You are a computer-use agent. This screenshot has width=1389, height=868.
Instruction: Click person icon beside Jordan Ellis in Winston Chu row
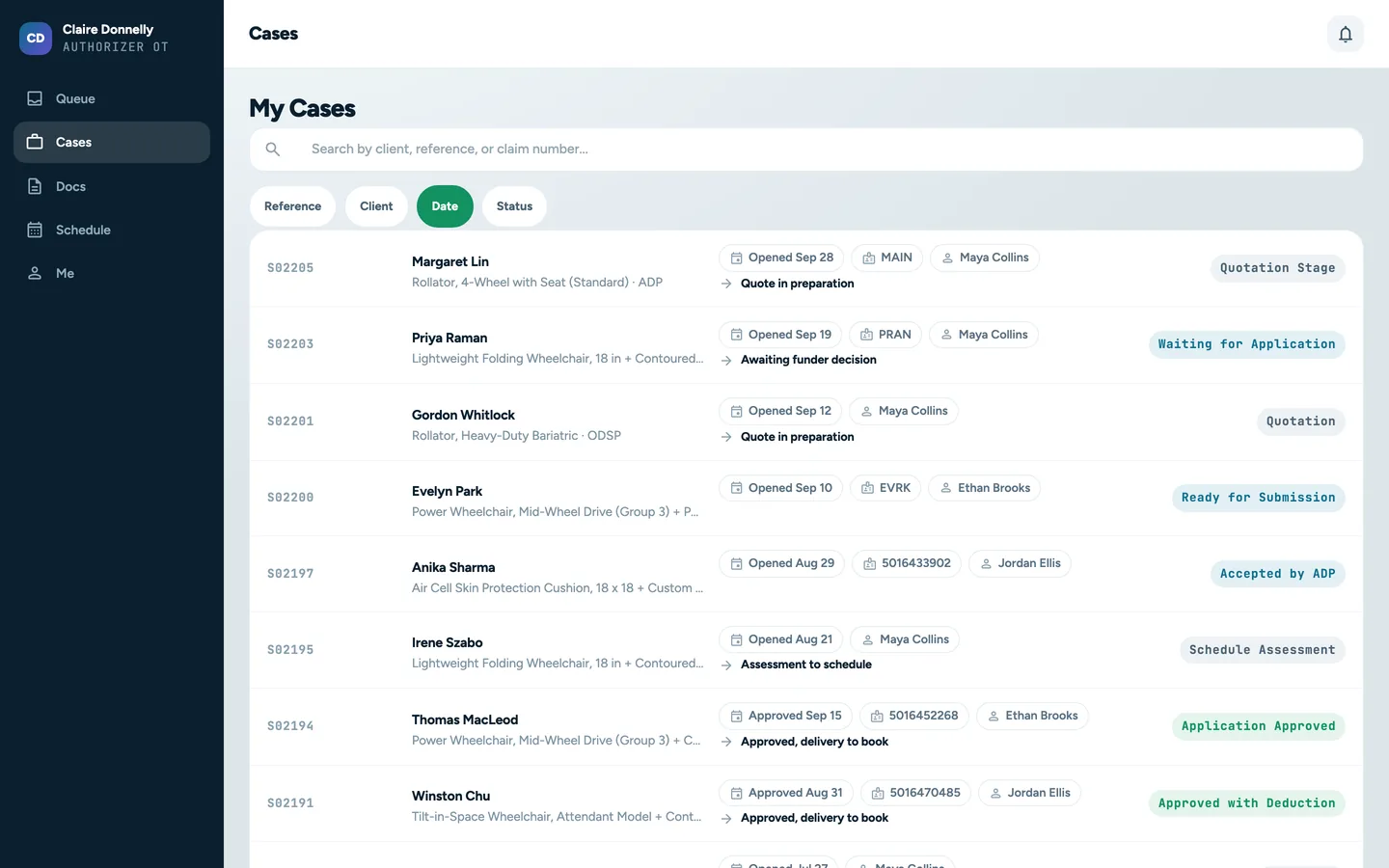tap(995, 793)
